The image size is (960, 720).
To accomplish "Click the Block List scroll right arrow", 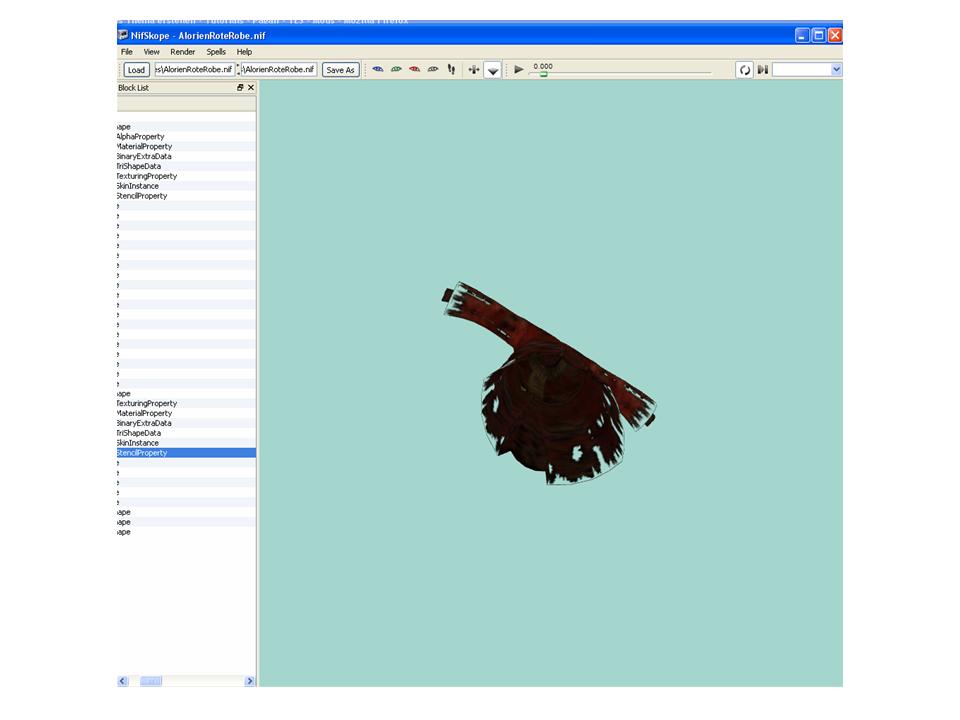I will (x=250, y=681).
